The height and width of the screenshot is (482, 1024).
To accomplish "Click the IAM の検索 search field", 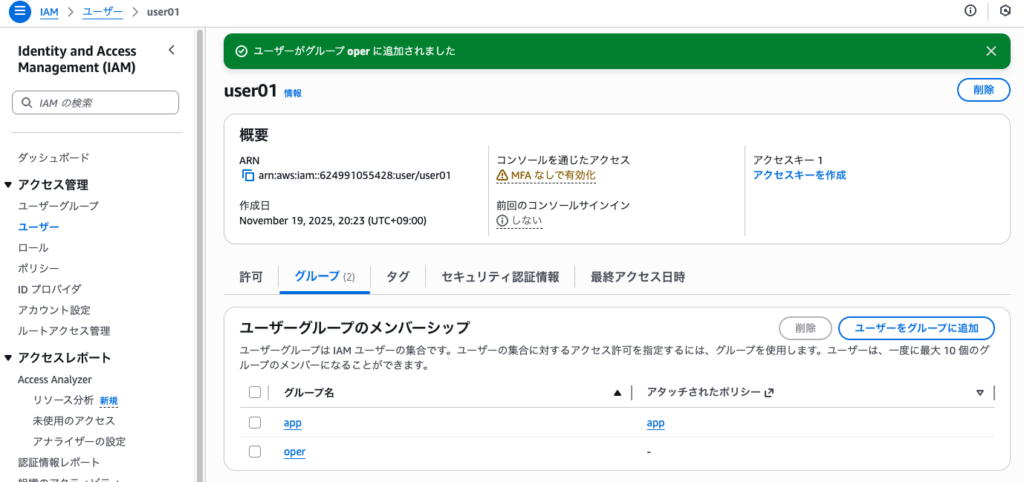I will pos(95,102).
